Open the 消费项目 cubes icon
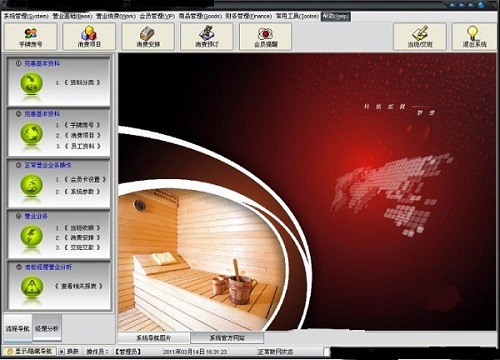This screenshot has height=360, width=500. point(89,33)
